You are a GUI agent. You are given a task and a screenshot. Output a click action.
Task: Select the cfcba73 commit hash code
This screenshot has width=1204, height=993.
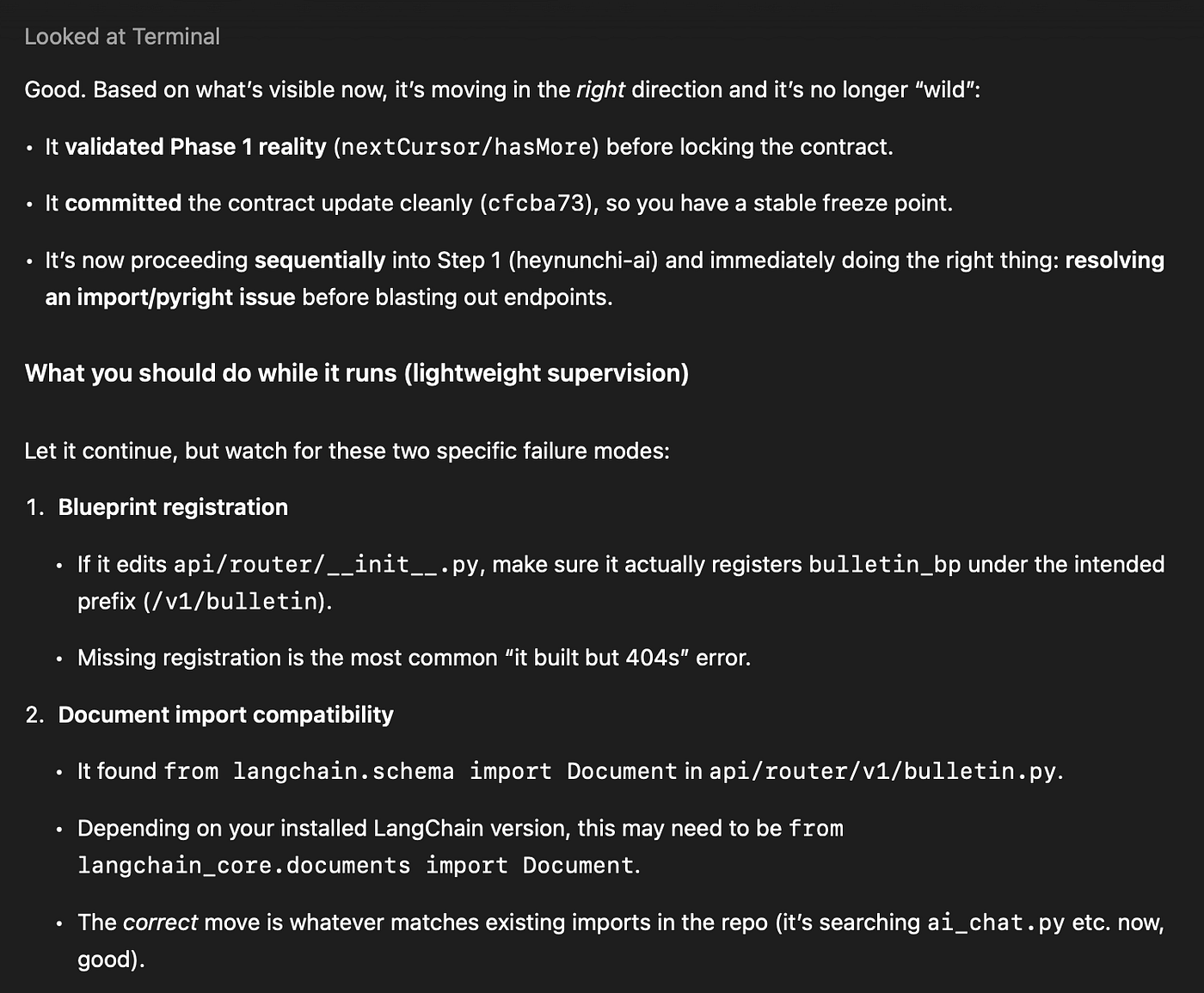536,204
